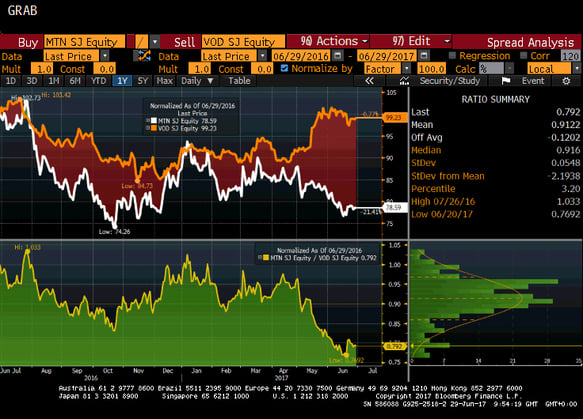Click the Corr period 120 field

pos(570,56)
